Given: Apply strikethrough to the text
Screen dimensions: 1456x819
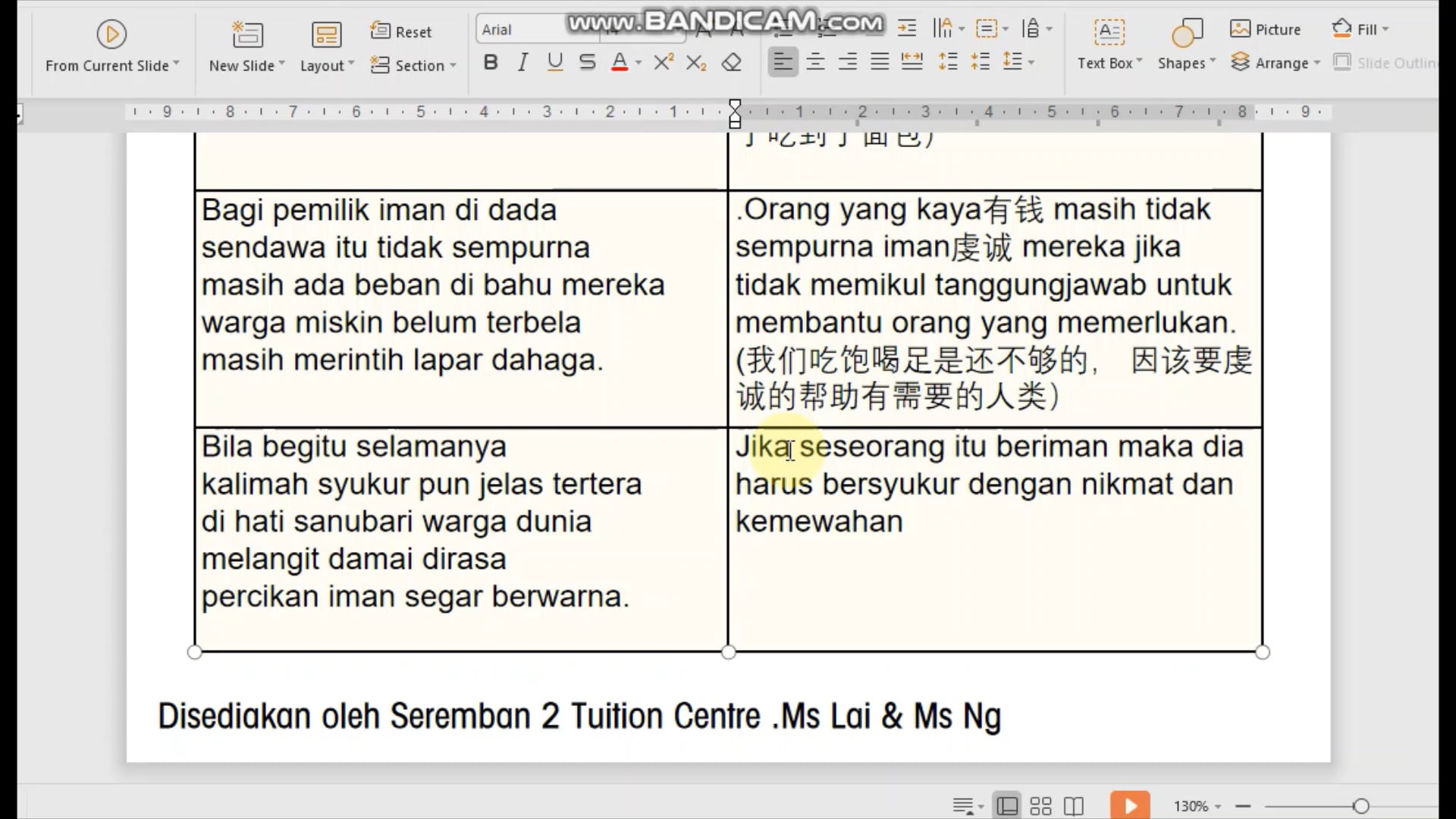Looking at the screenshot, I should click(x=587, y=62).
